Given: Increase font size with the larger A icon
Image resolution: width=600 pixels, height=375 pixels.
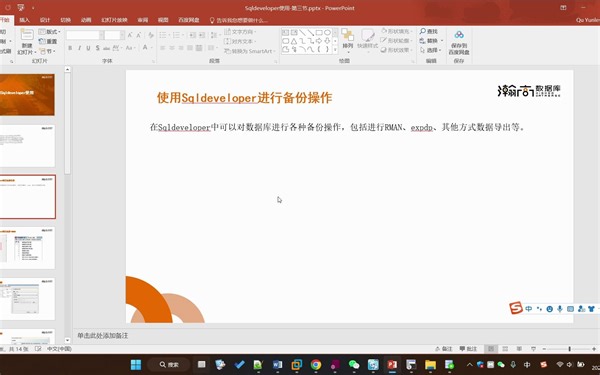Looking at the screenshot, I should [130, 35].
